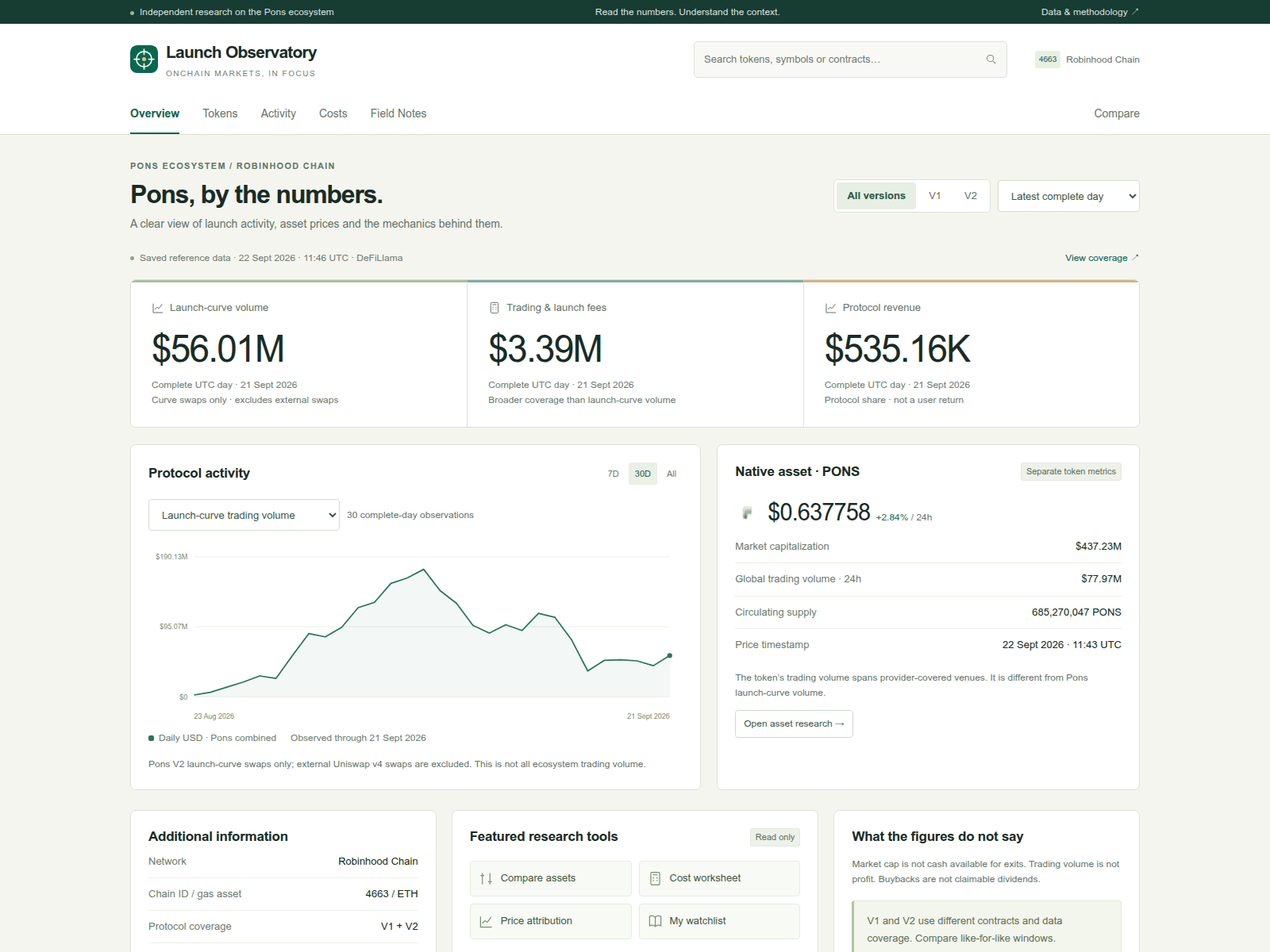
Task: Click the $437.23M market capitalization value
Action: (x=1099, y=547)
